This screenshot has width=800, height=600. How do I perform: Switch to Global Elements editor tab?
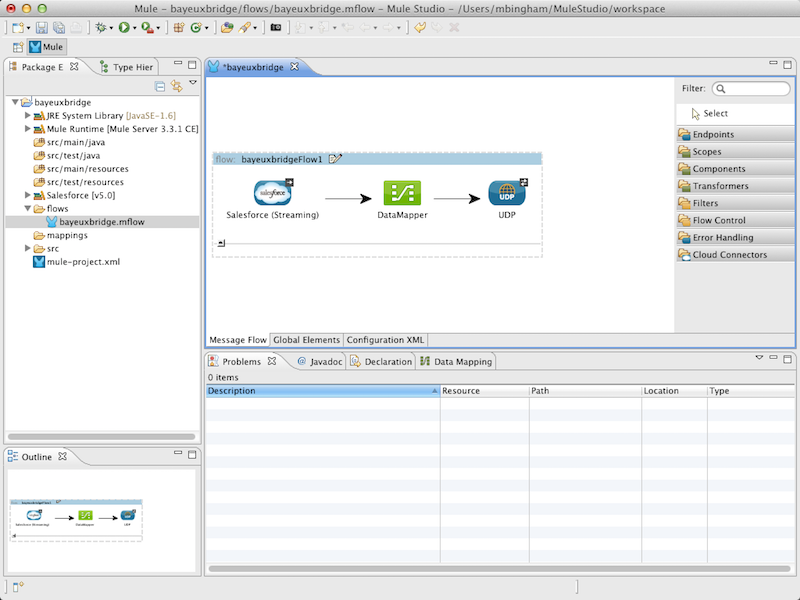click(306, 340)
